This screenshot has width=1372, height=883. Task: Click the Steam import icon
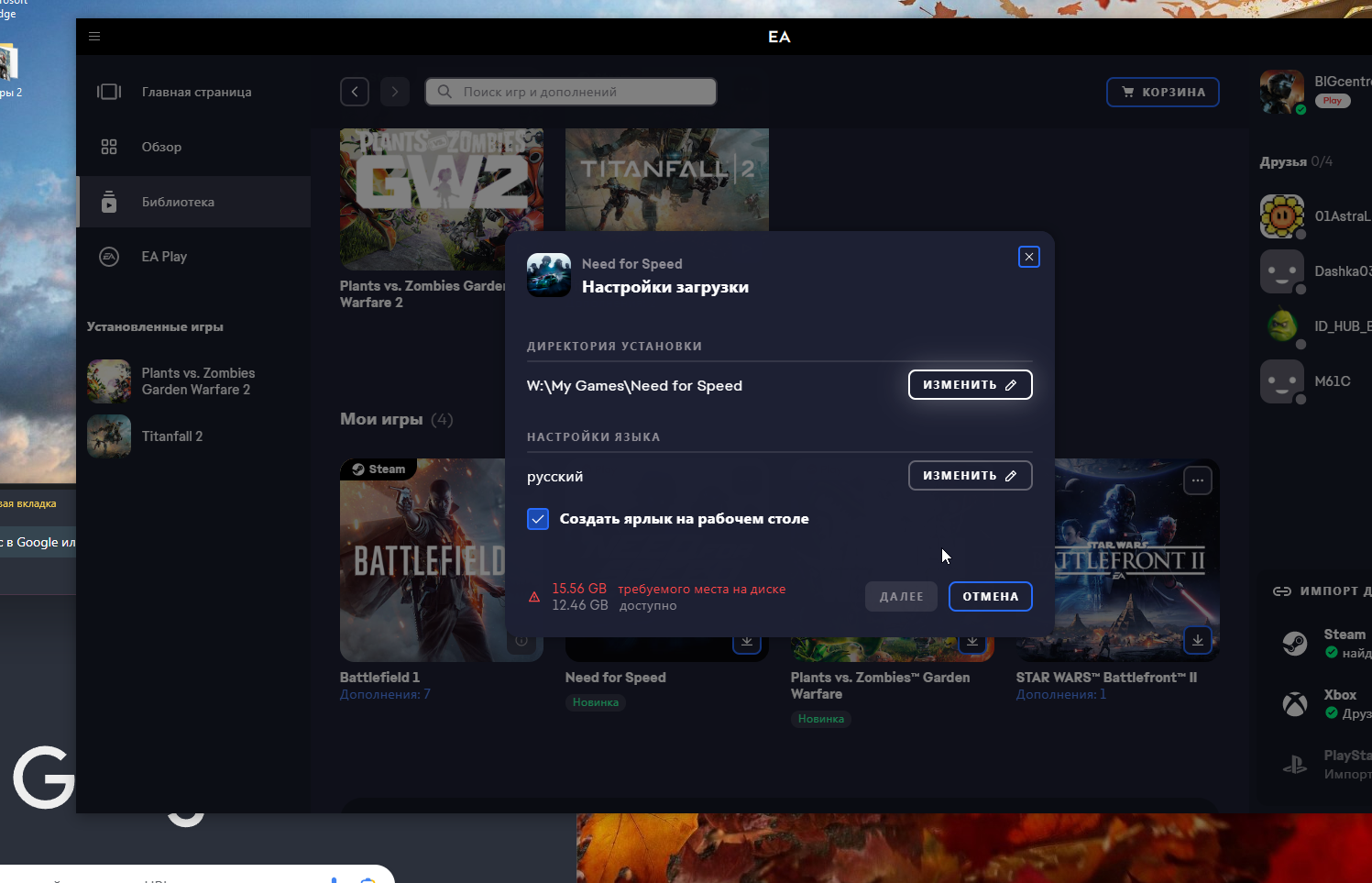pyautogui.click(x=1295, y=644)
